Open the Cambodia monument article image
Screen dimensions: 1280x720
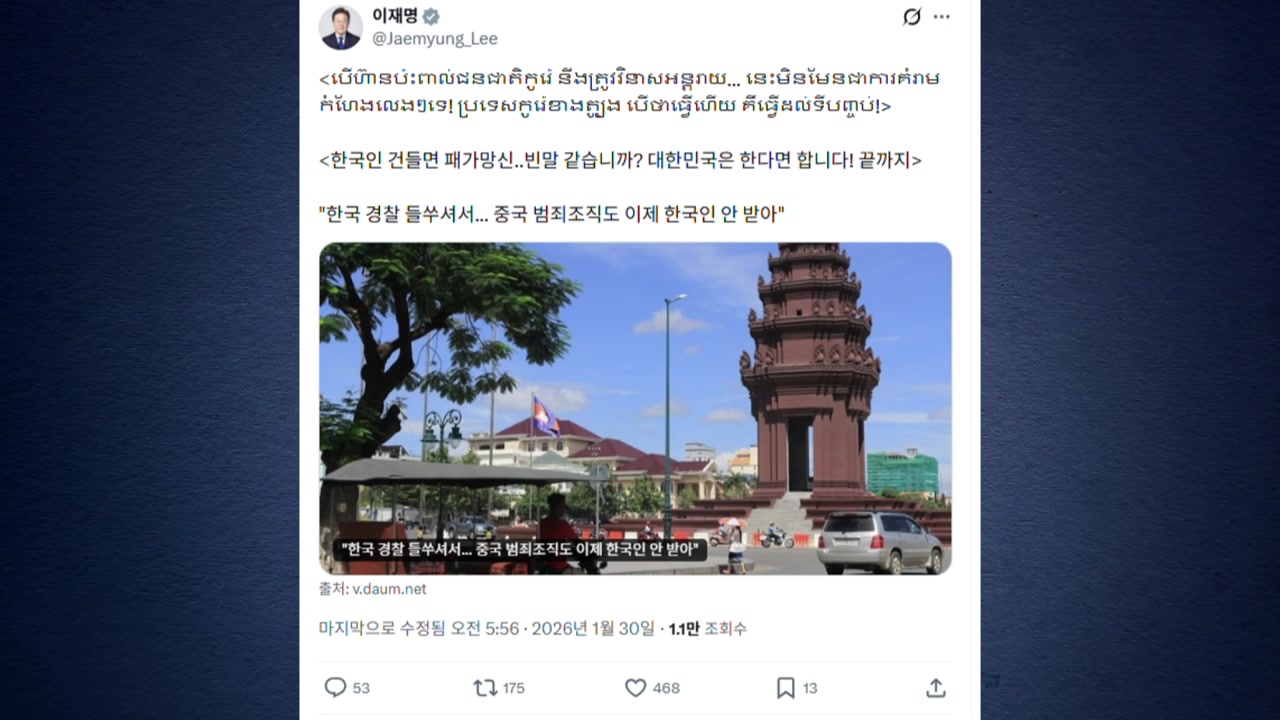coord(635,408)
